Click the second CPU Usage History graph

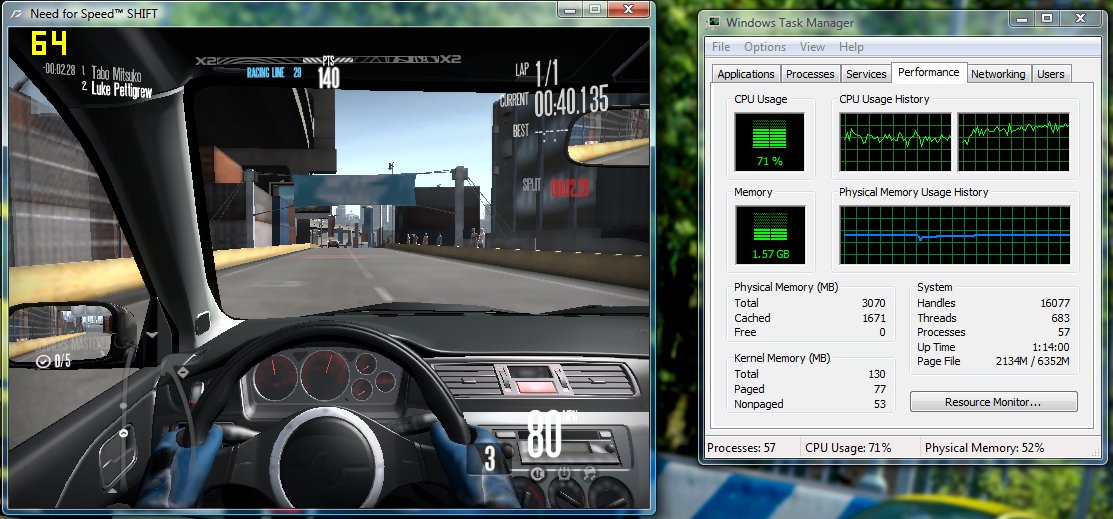pyautogui.click(x=1013, y=142)
